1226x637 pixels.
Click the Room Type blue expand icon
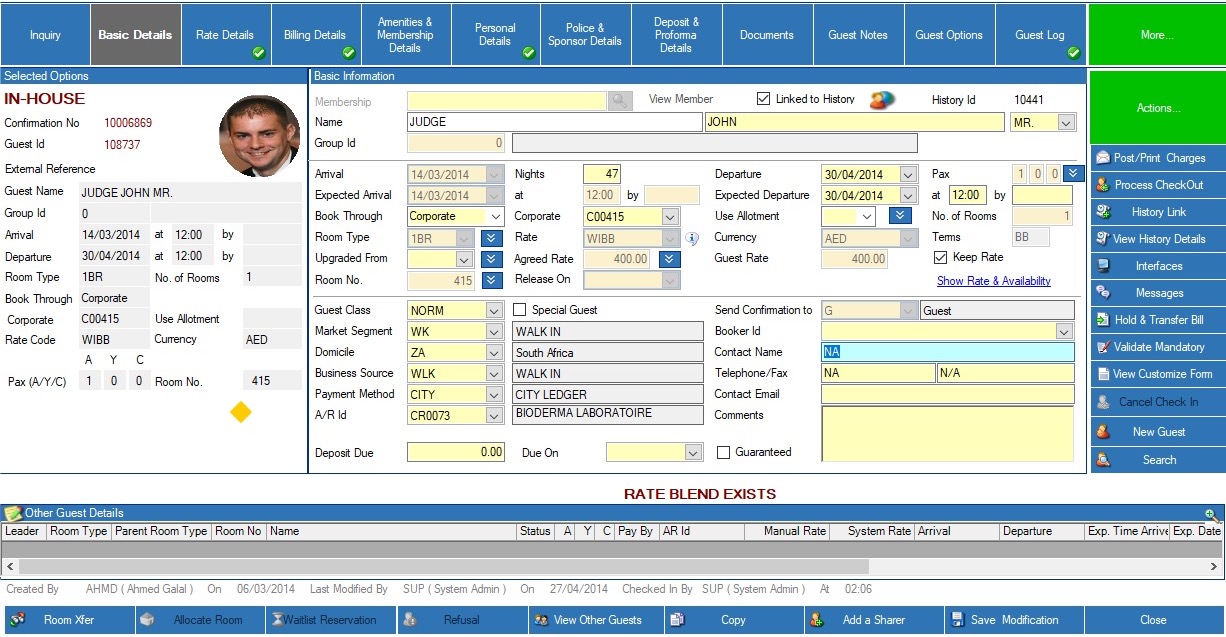pyautogui.click(x=490, y=238)
